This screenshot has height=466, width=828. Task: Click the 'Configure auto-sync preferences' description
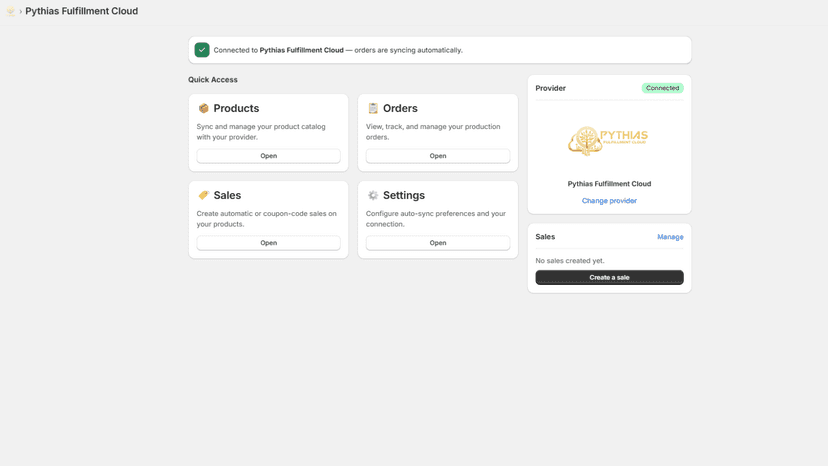coord(436,219)
